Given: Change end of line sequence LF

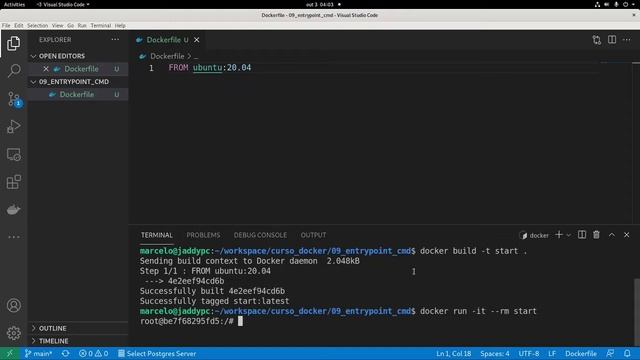Looking at the screenshot, I should coord(552,353).
